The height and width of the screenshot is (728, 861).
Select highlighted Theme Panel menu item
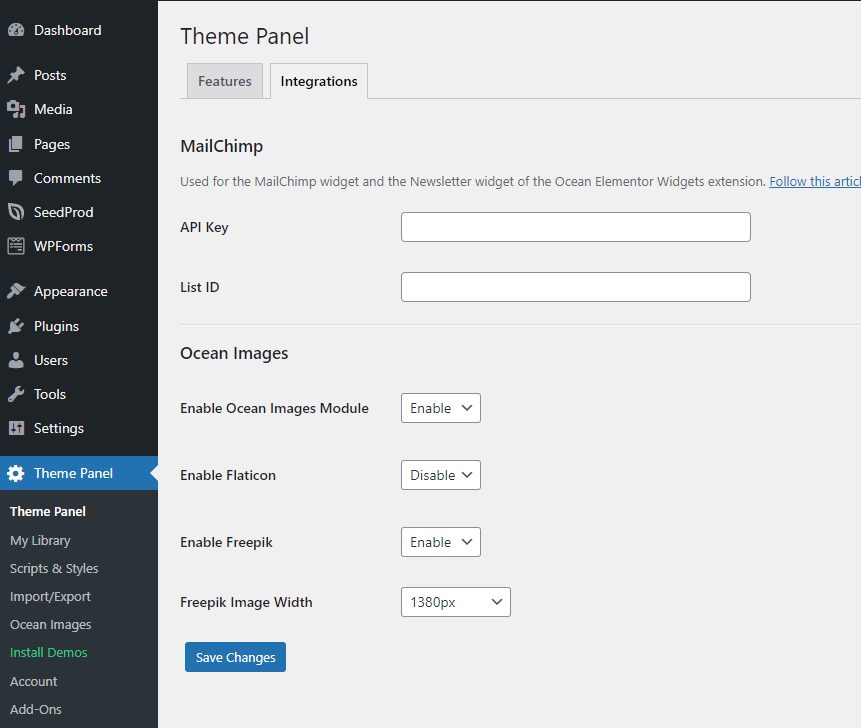point(79,473)
